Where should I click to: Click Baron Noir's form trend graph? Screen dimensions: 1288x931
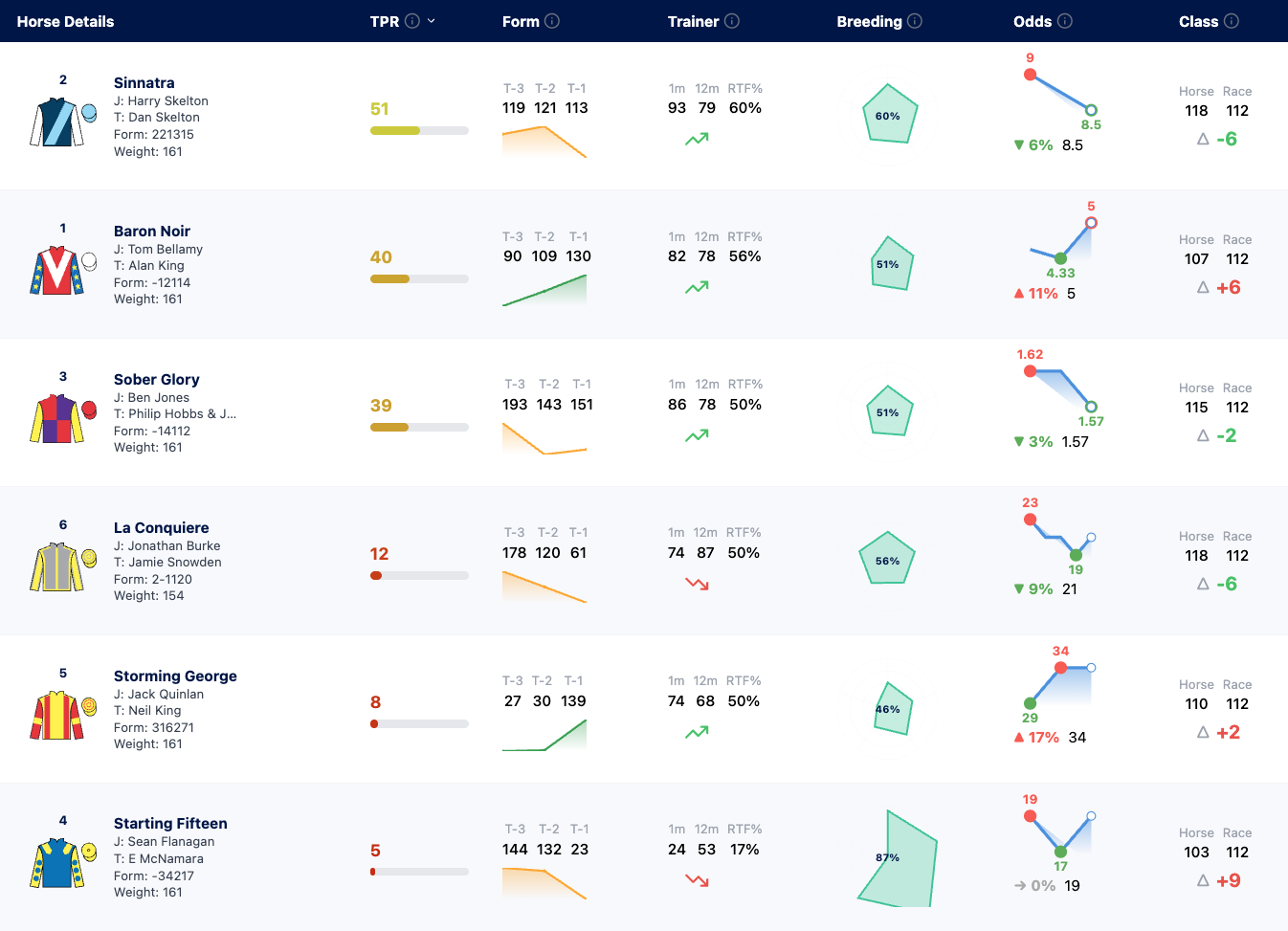coord(544,290)
